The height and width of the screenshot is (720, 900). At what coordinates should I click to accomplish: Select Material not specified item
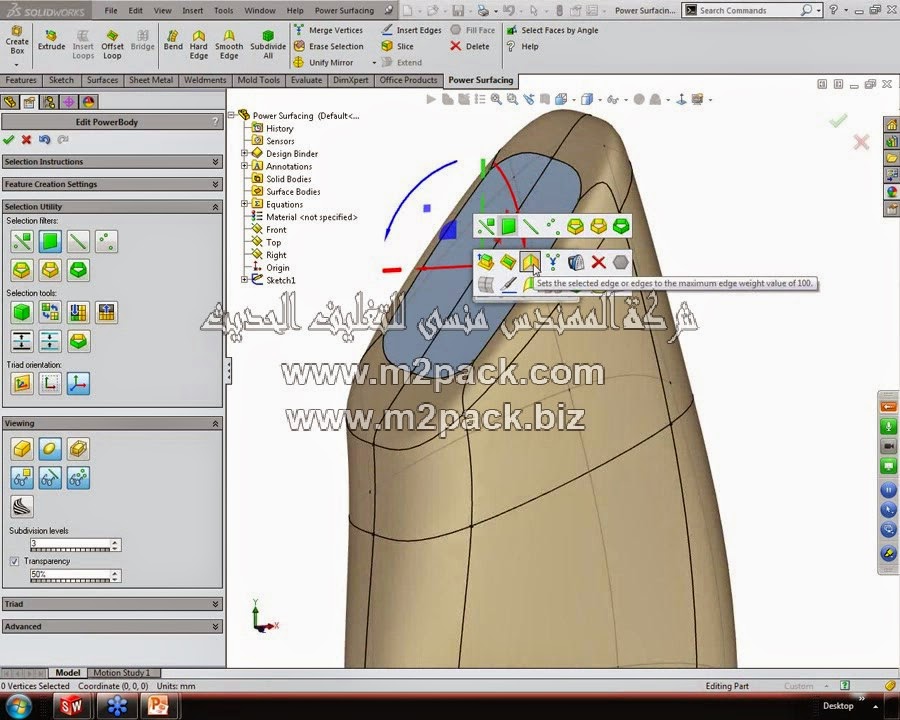tap(305, 217)
